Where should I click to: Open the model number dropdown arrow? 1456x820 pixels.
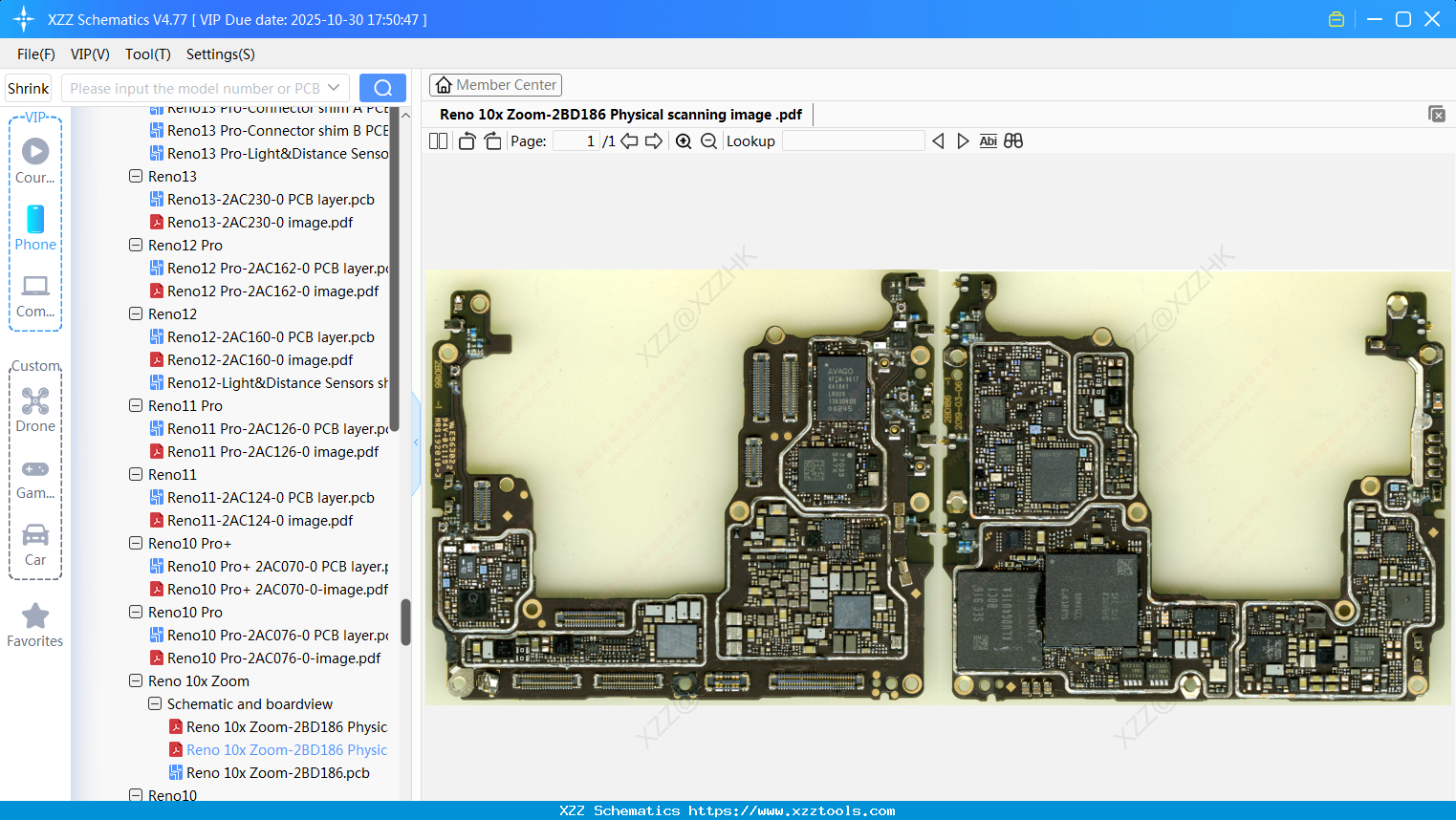[334, 88]
